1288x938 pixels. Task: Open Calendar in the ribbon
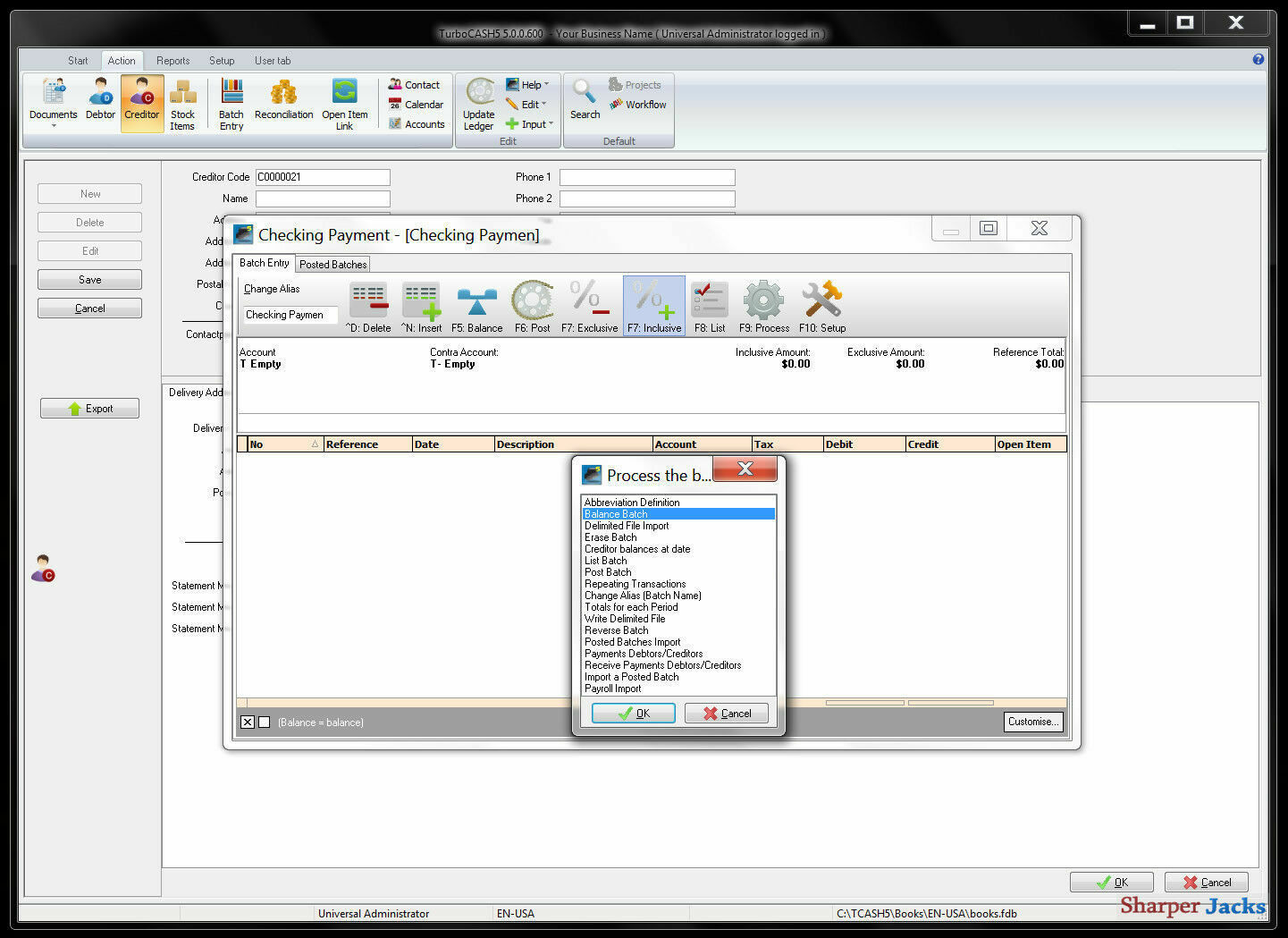[x=416, y=105]
